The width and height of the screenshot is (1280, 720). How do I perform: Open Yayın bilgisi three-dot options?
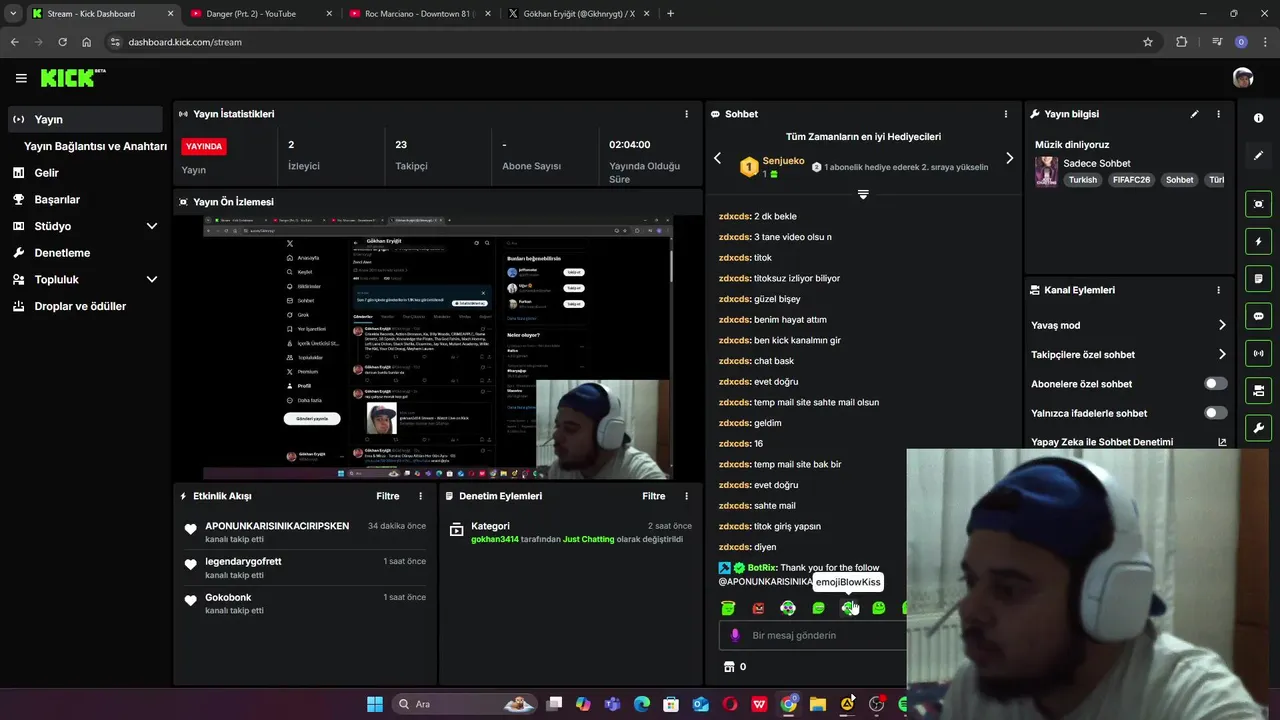pyautogui.click(x=1218, y=114)
